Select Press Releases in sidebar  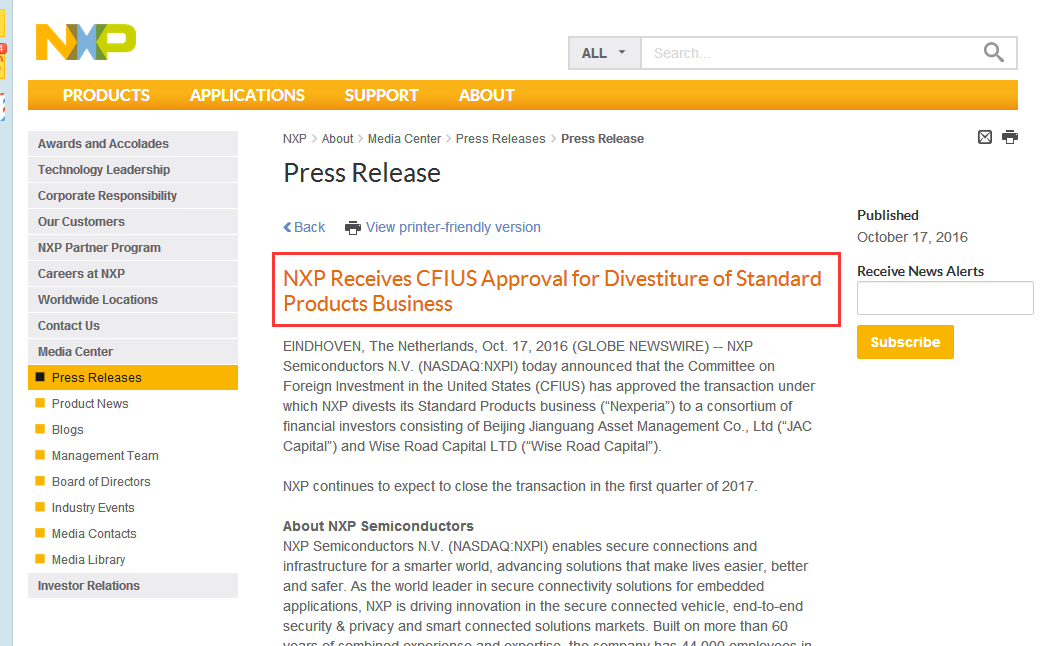133,378
